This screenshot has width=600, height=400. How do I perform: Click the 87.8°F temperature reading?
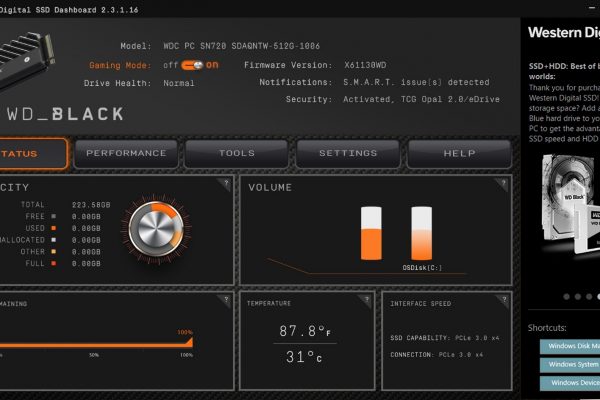[305, 331]
